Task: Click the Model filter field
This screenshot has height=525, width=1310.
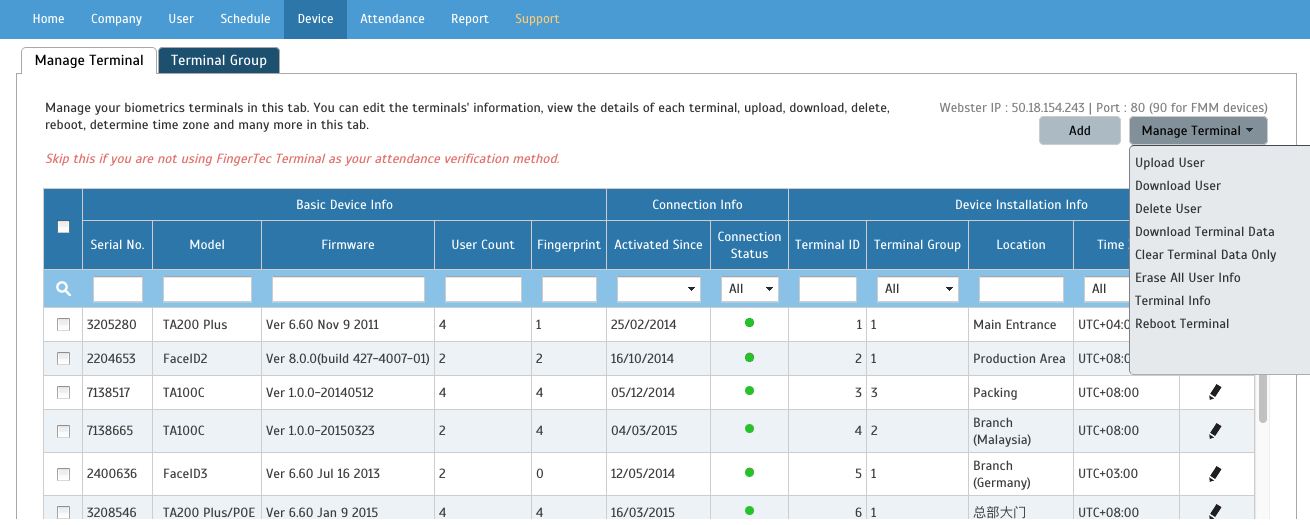Action: pos(207,289)
